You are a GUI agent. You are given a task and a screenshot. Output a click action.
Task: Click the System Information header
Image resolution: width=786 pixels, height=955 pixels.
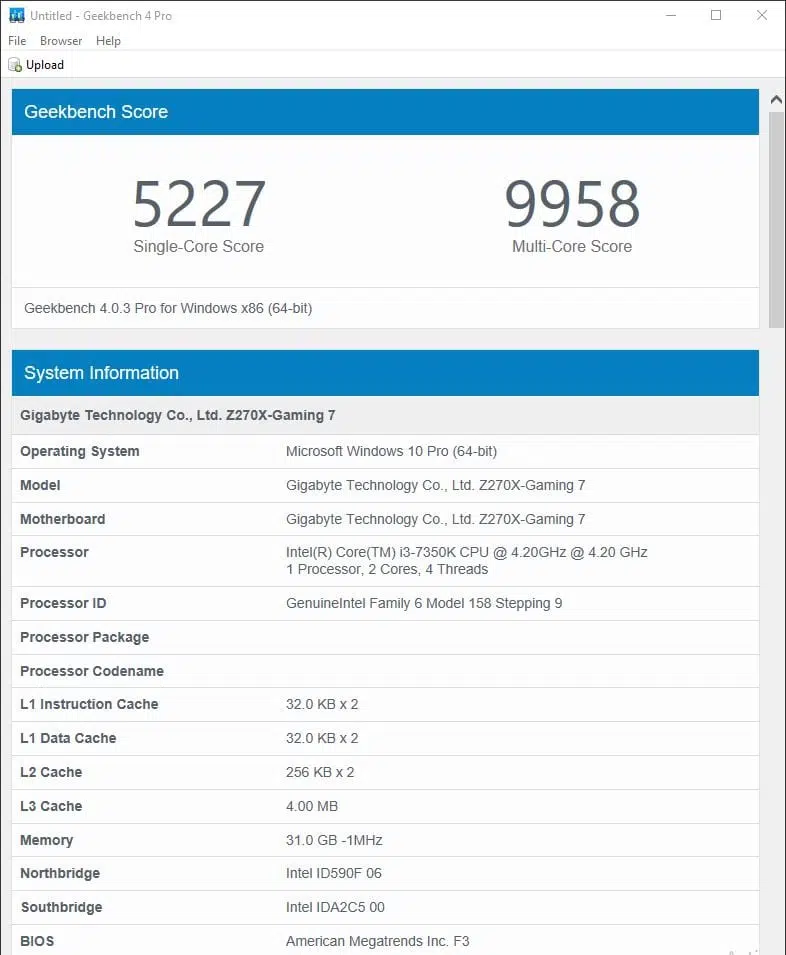(x=385, y=373)
